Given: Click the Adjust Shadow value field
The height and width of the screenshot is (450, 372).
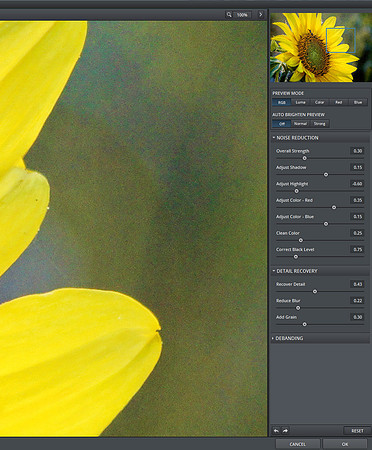Looking at the screenshot, I should (357, 167).
